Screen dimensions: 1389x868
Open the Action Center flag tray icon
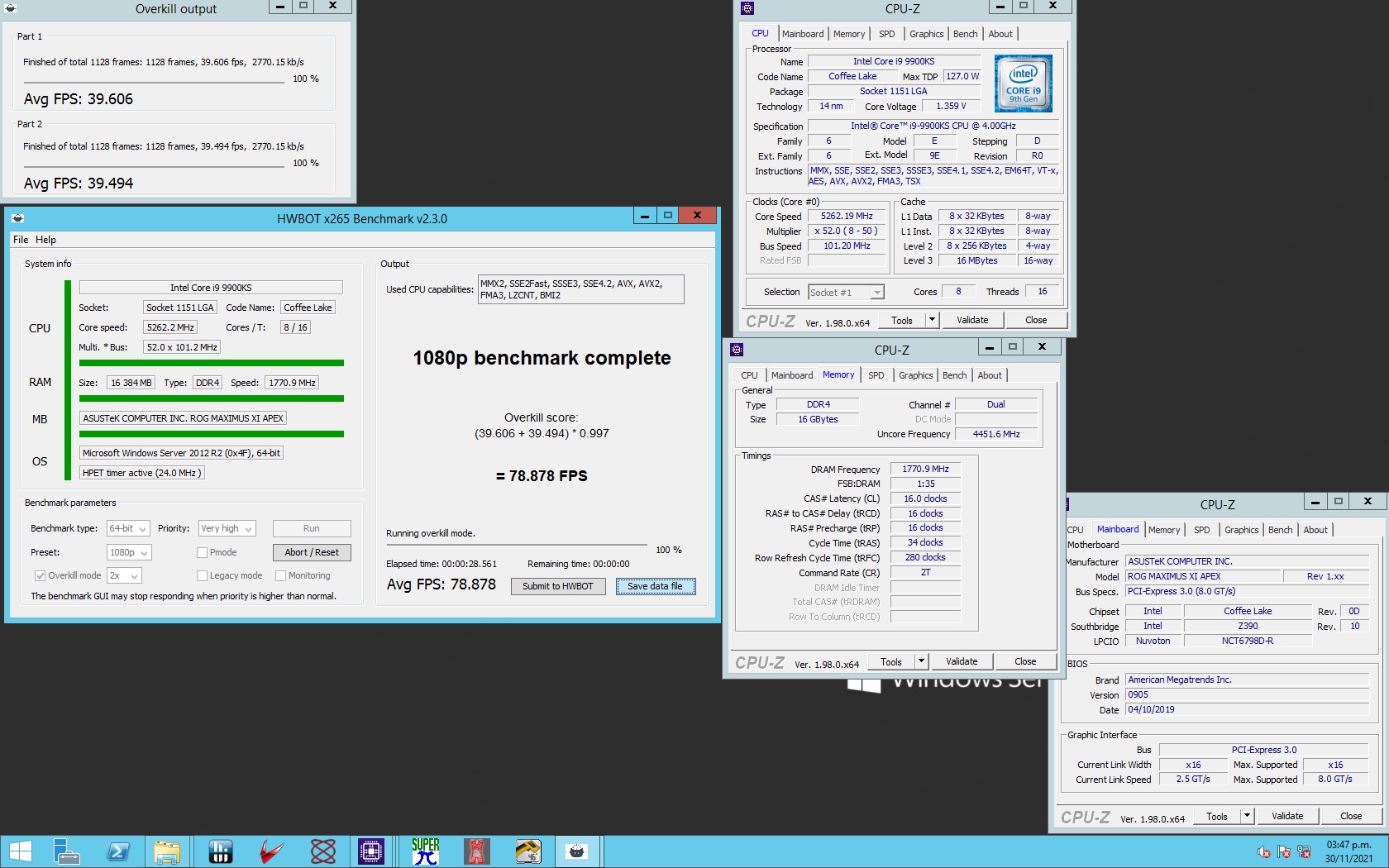pos(1284,851)
